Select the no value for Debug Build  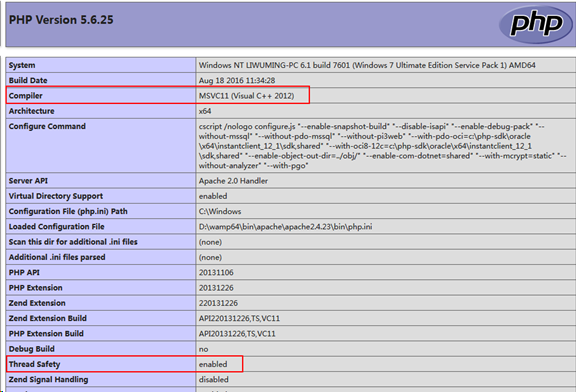(x=204, y=349)
